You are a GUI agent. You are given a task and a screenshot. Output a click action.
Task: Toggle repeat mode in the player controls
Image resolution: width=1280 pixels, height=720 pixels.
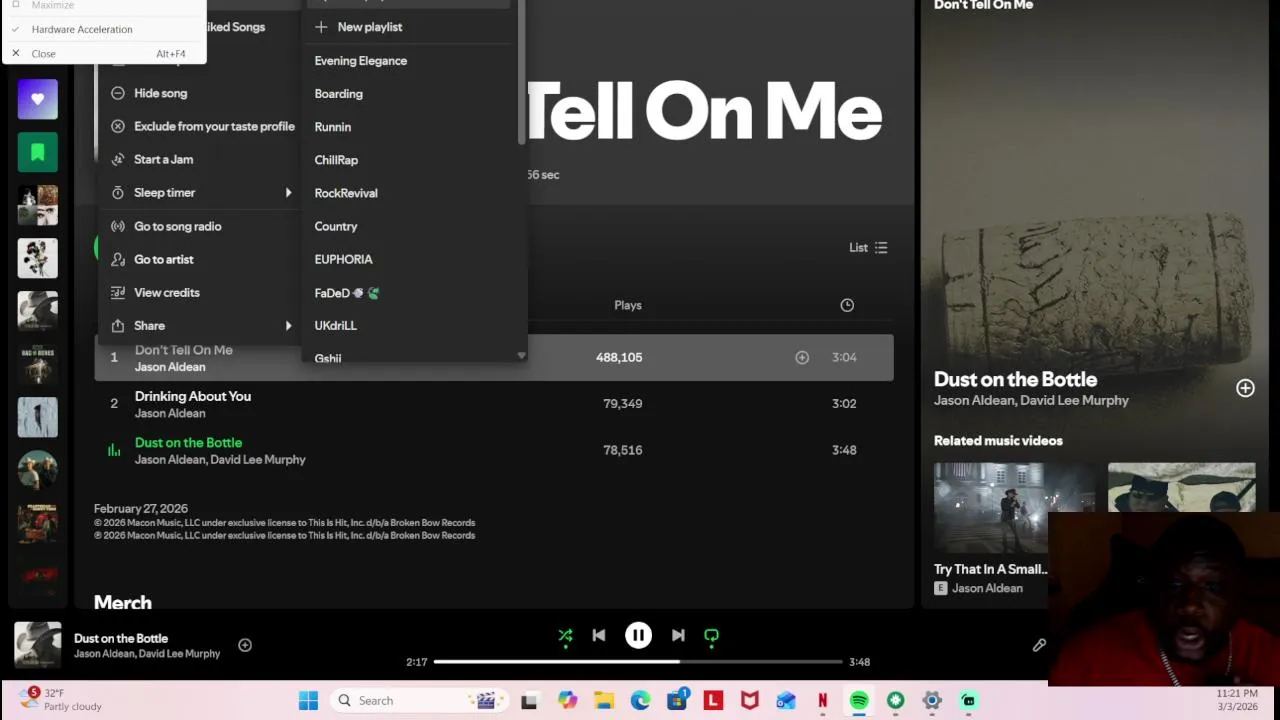click(712, 635)
